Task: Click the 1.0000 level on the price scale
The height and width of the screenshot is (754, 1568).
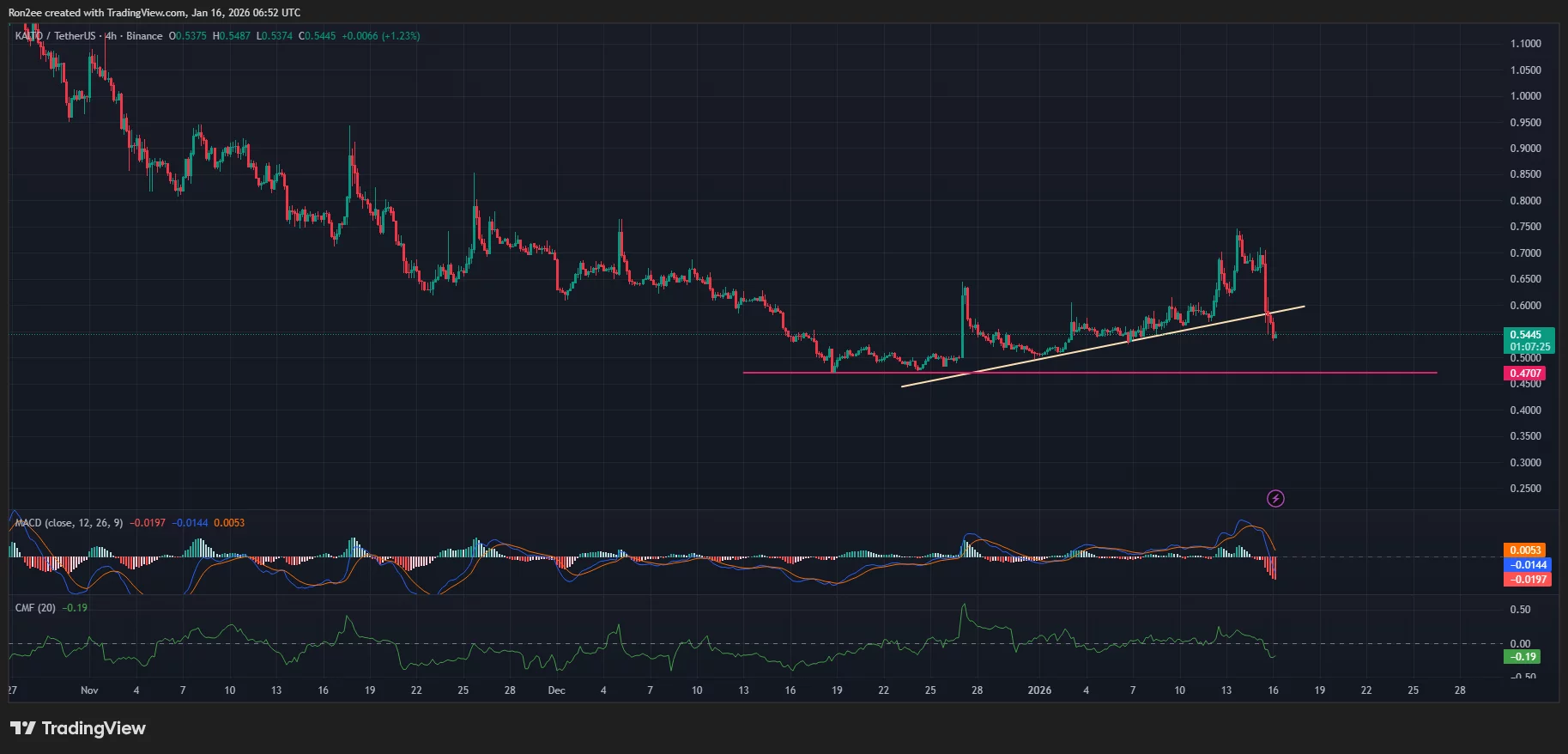Action: coord(1525,96)
